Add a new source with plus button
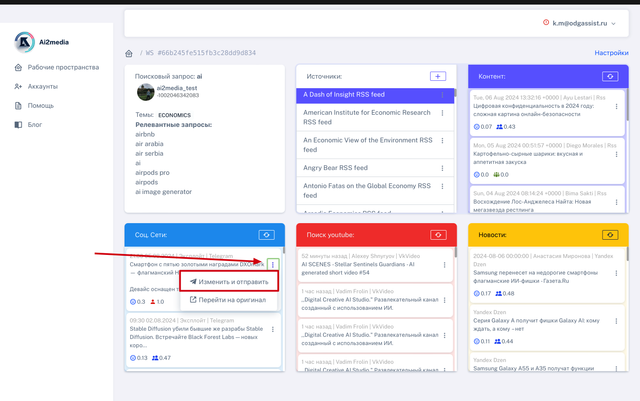The image size is (640, 401). point(437,76)
